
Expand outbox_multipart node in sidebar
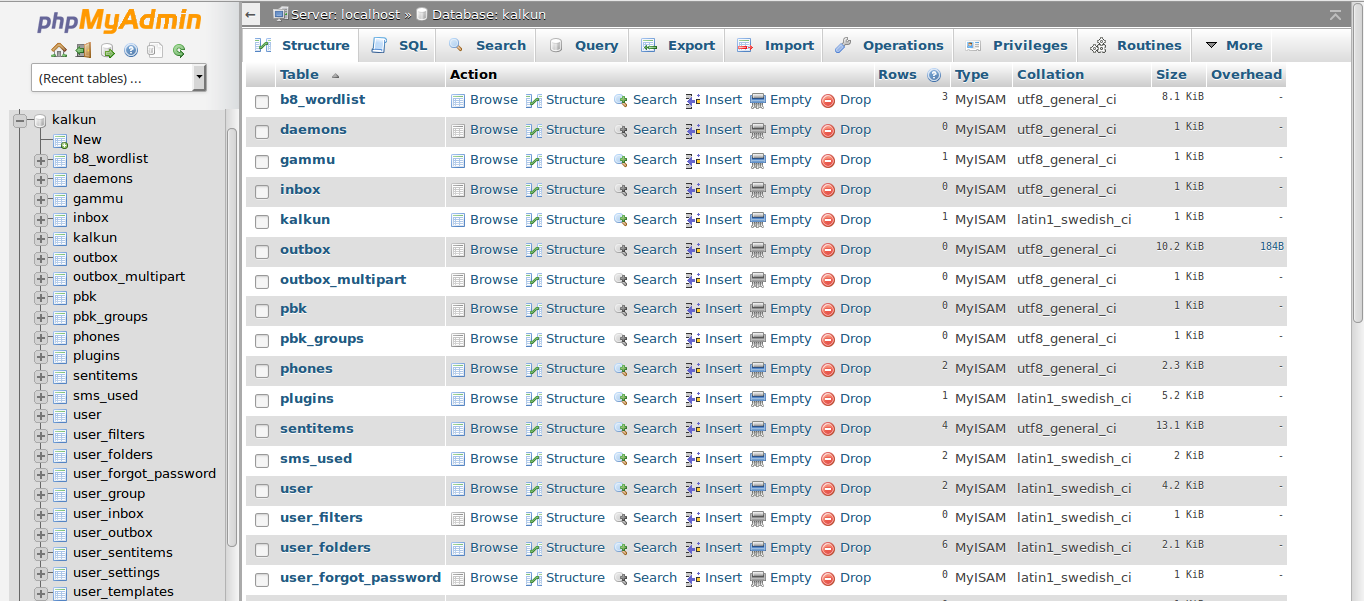click(41, 277)
